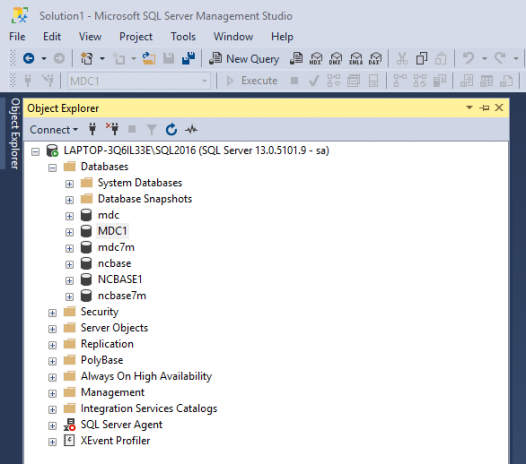526x464 pixels.
Task: Refresh the Object Explorer tree
Action: pyautogui.click(x=171, y=130)
